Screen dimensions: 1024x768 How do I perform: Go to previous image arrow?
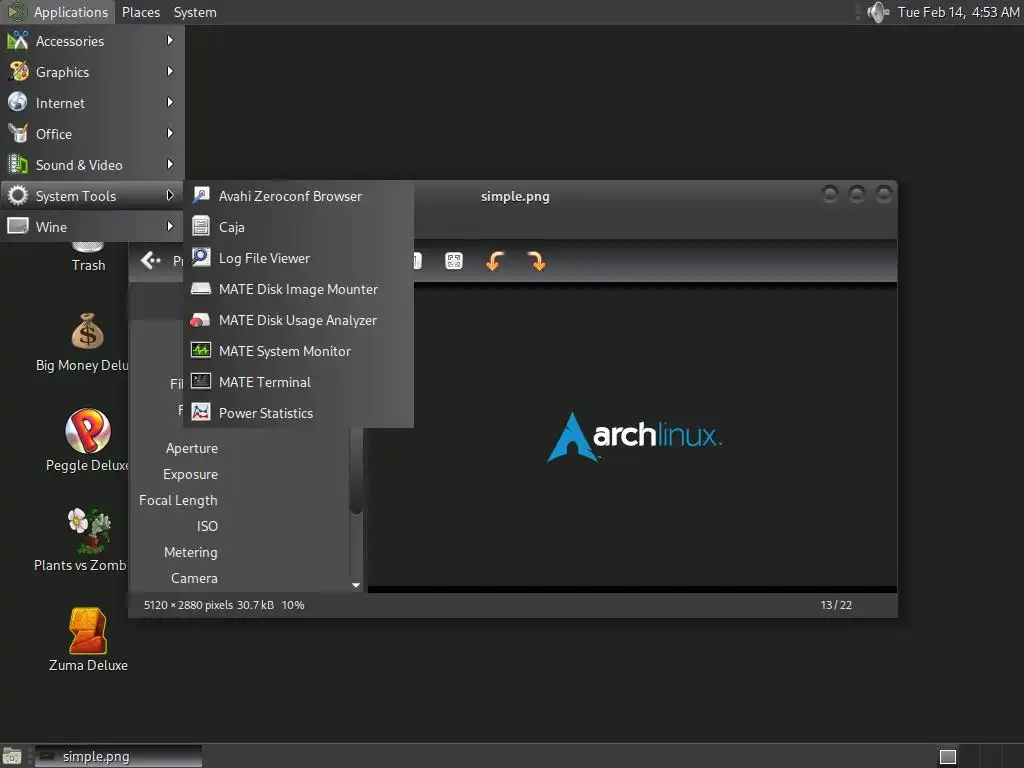(x=151, y=261)
